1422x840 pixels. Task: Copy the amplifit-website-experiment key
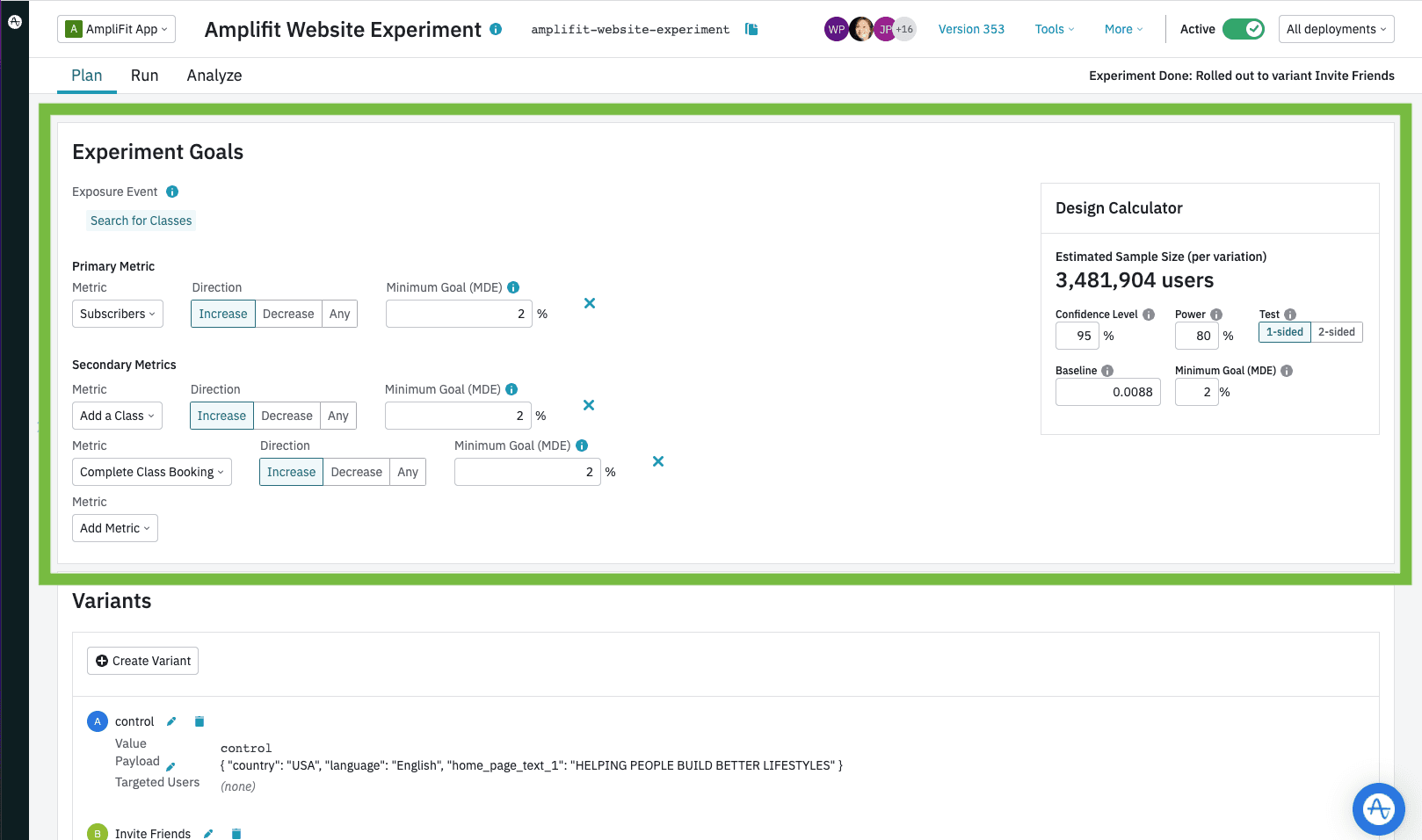point(751,29)
